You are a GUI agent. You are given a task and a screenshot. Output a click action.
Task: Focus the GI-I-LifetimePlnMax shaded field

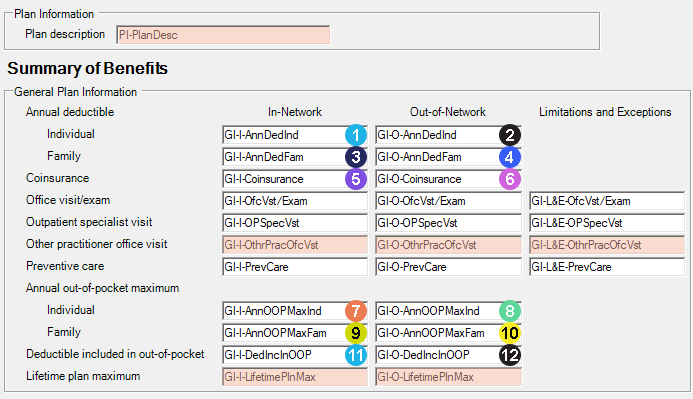pyautogui.click(x=295, y=377)
